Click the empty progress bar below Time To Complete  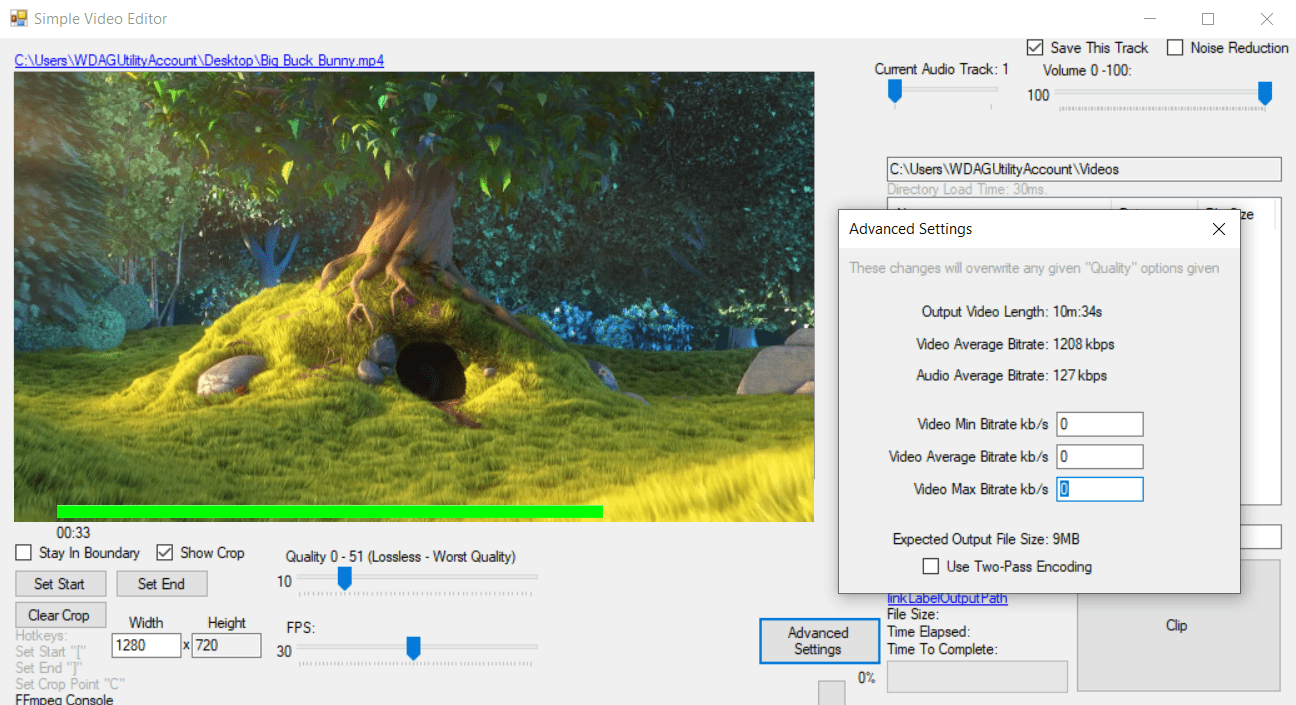click(x=977, y=676)
